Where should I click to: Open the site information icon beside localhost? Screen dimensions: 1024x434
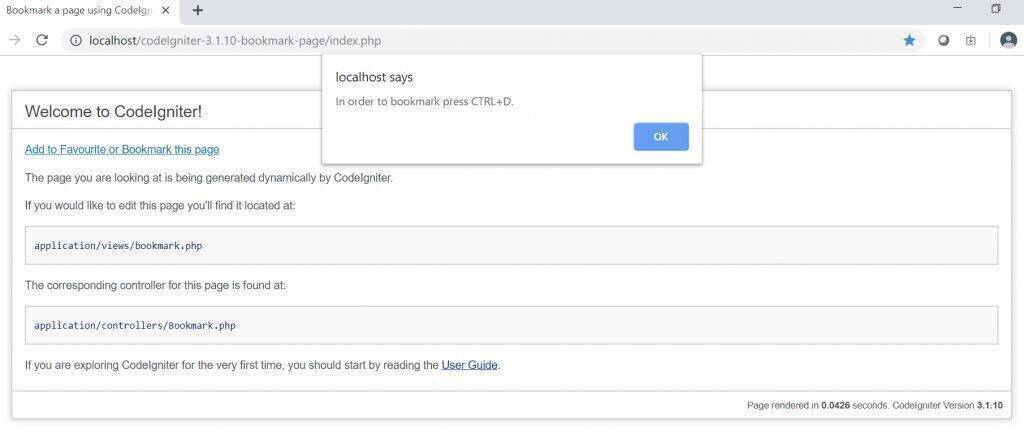point(76,40)
